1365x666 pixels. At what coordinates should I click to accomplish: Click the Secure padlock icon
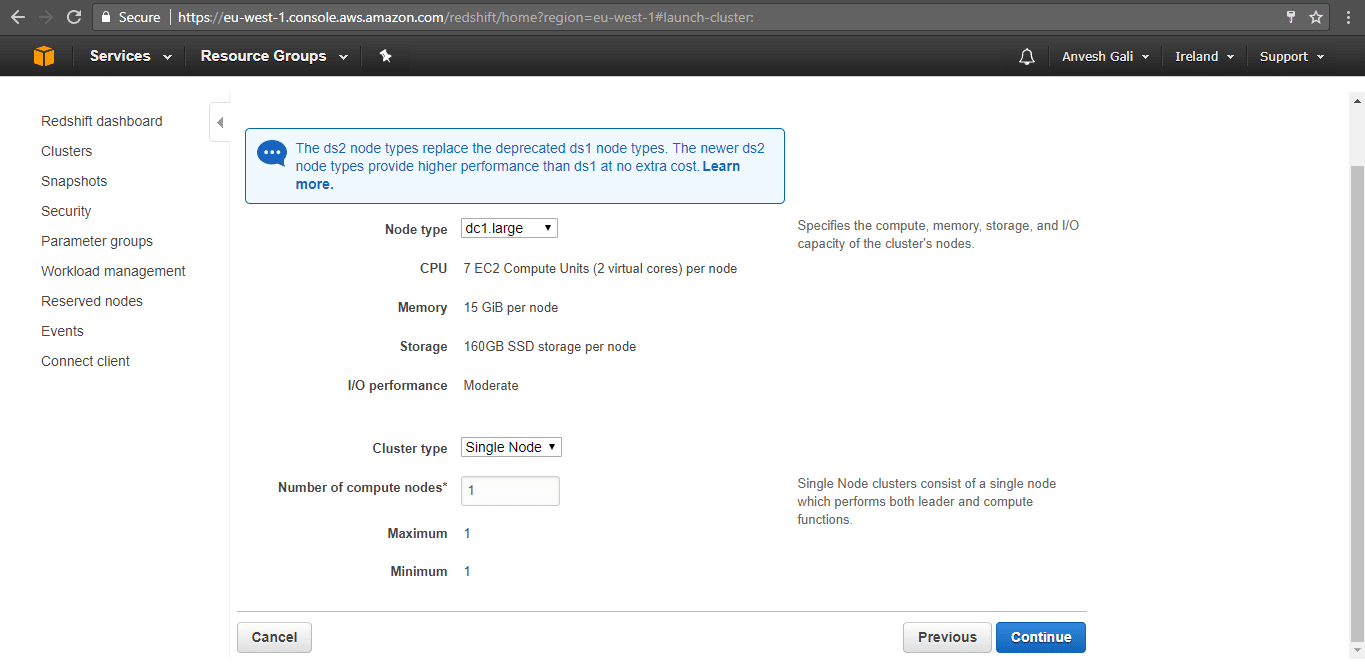pyautogui.click(x=107, y=17)
